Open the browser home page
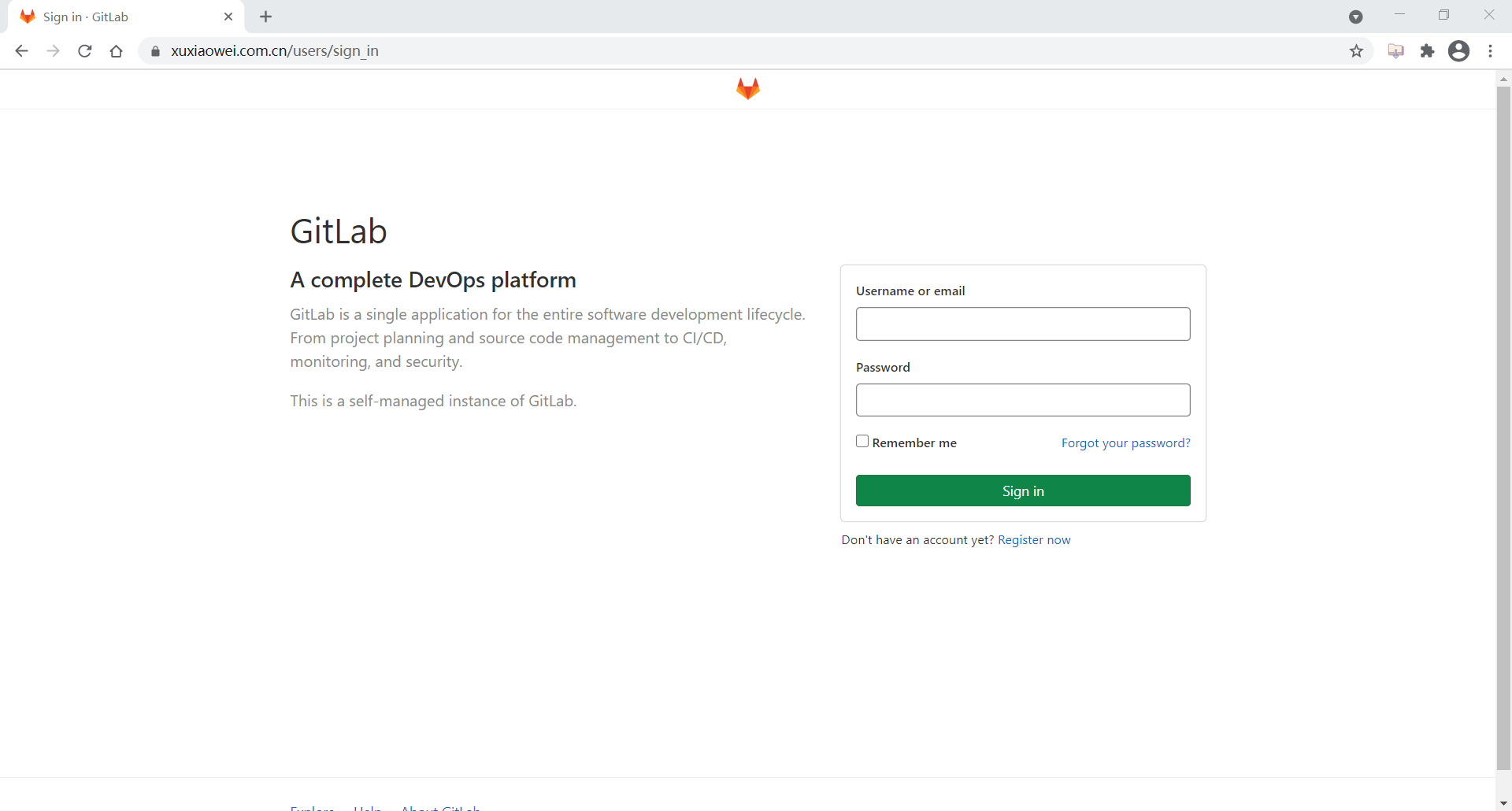The width and height of the screenshot is (1512, 811). 116,50
